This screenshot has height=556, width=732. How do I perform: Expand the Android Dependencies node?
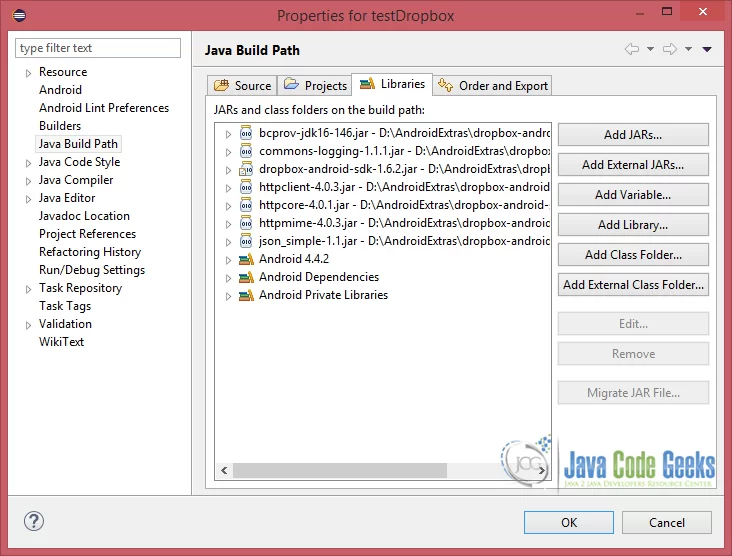(x=228, y=278)
